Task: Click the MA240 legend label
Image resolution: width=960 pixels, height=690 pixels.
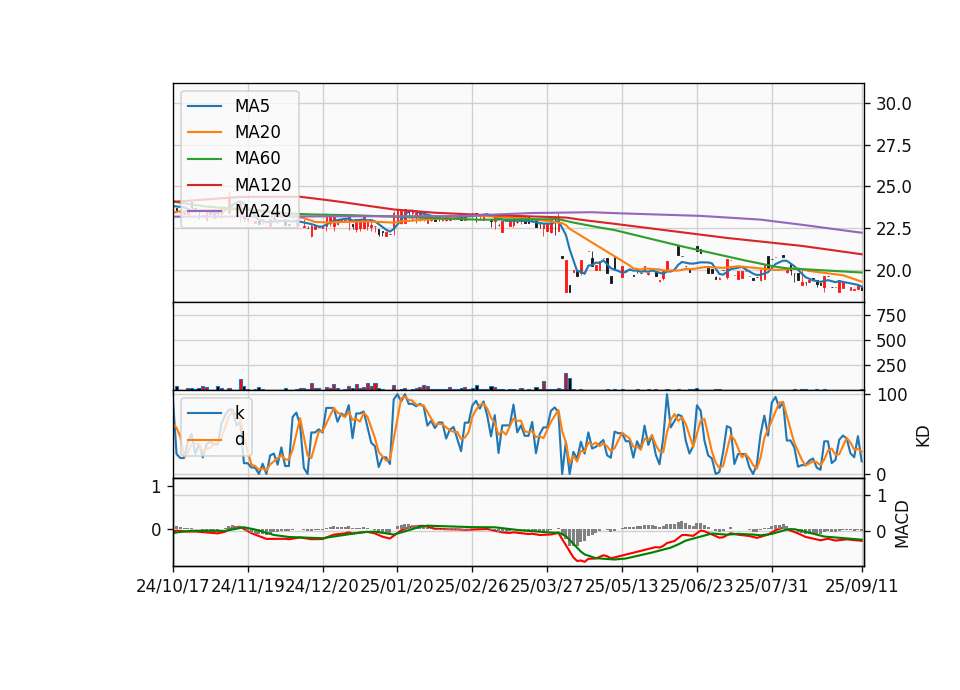Action: 263,211
